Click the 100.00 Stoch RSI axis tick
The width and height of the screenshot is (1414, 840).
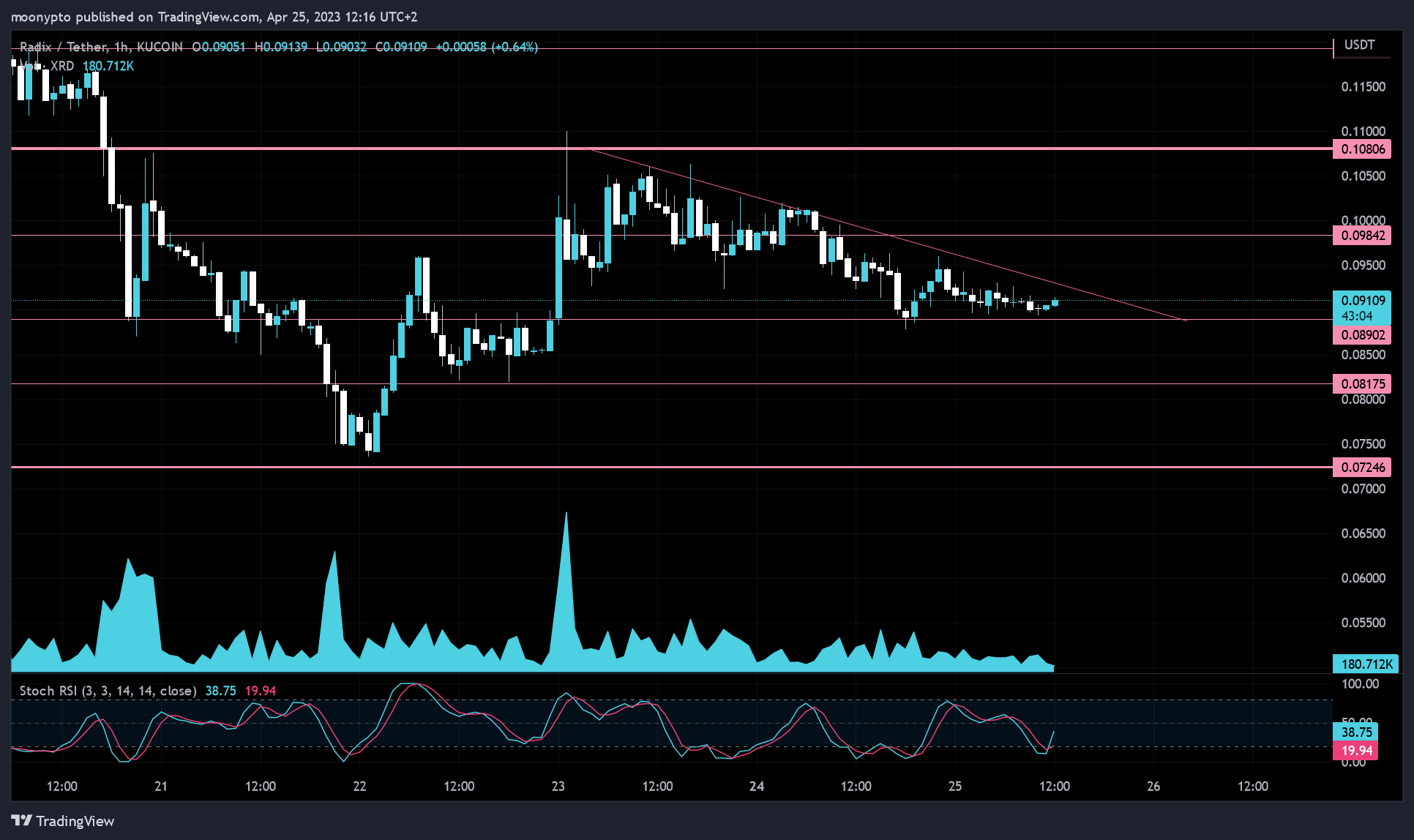pos(1360,683)
